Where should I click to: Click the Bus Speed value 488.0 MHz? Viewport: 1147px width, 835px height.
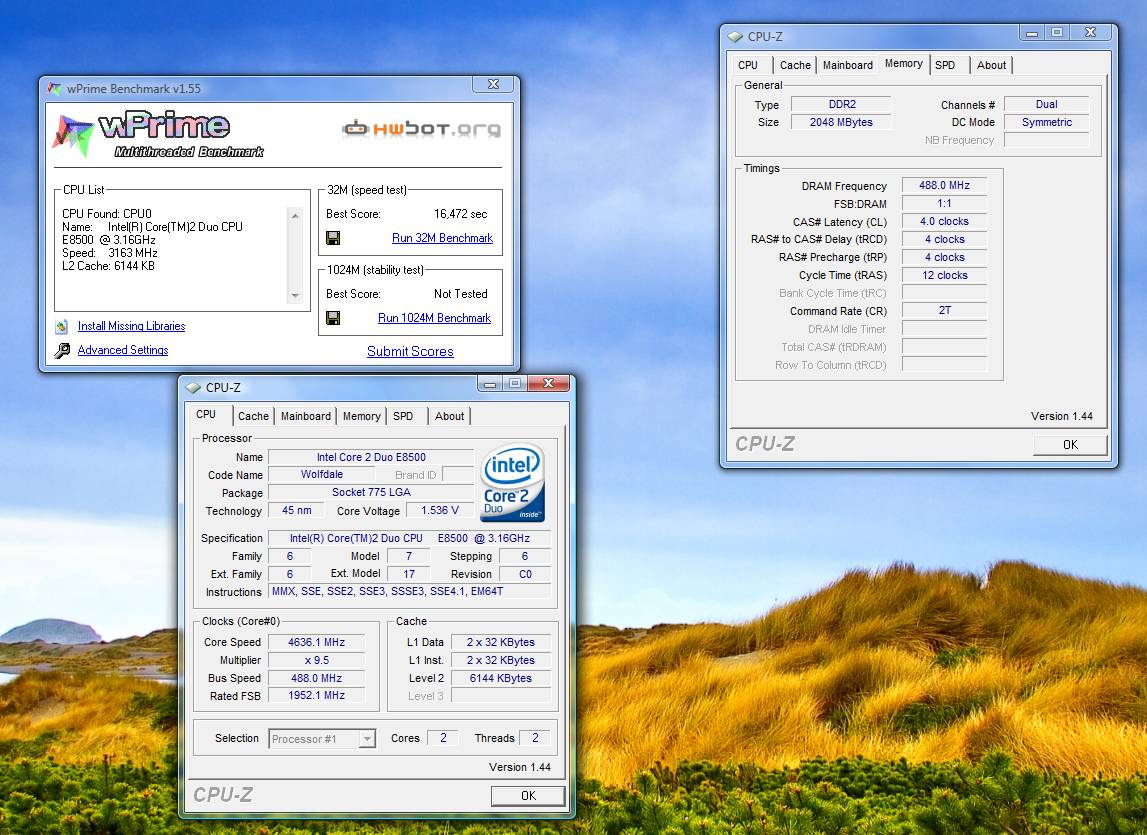tap(316, 678)
